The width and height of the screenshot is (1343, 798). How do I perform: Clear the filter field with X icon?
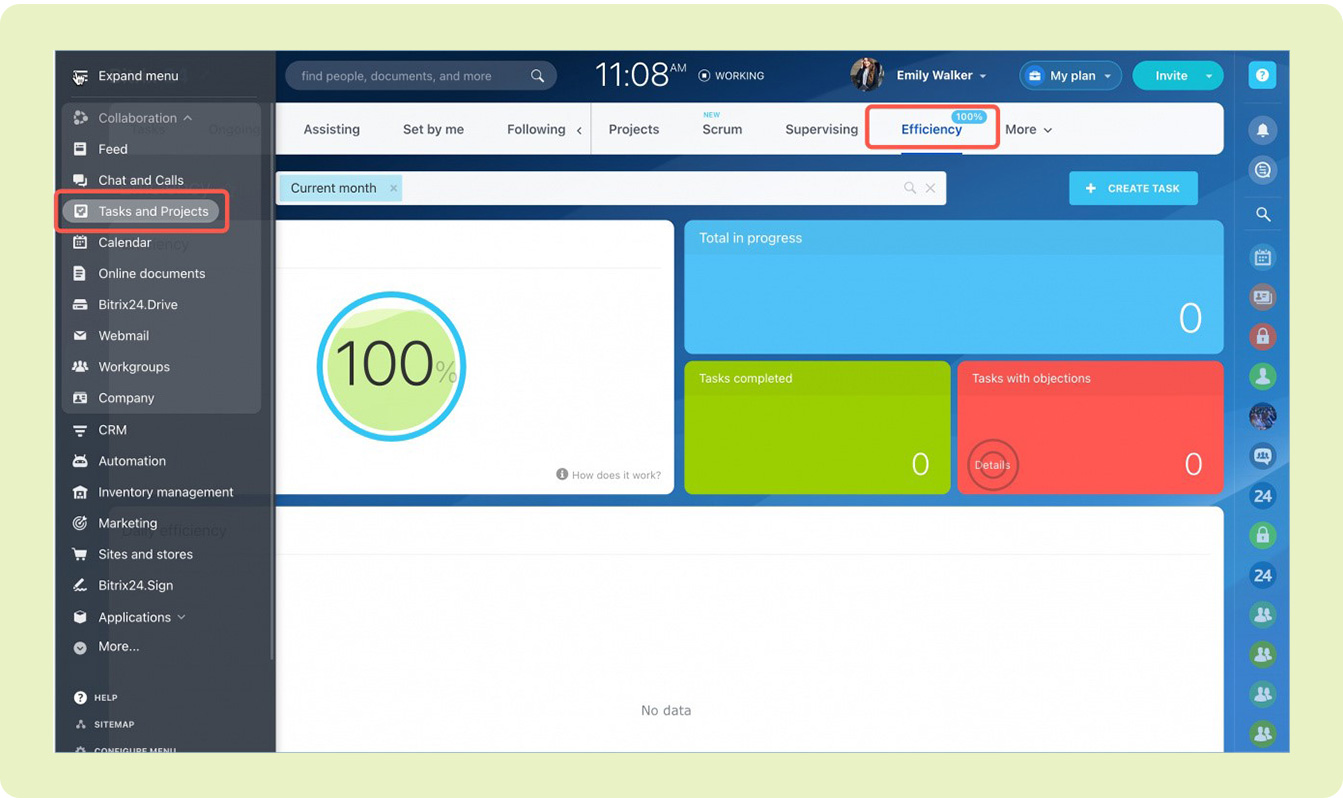coord(930,188)
